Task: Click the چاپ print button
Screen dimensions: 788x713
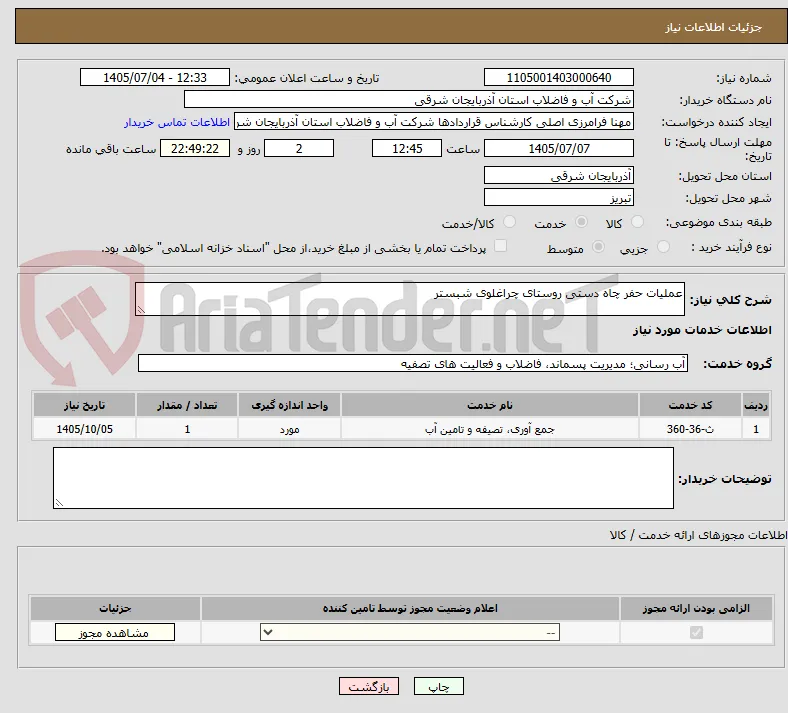Action: pos(439,686)
